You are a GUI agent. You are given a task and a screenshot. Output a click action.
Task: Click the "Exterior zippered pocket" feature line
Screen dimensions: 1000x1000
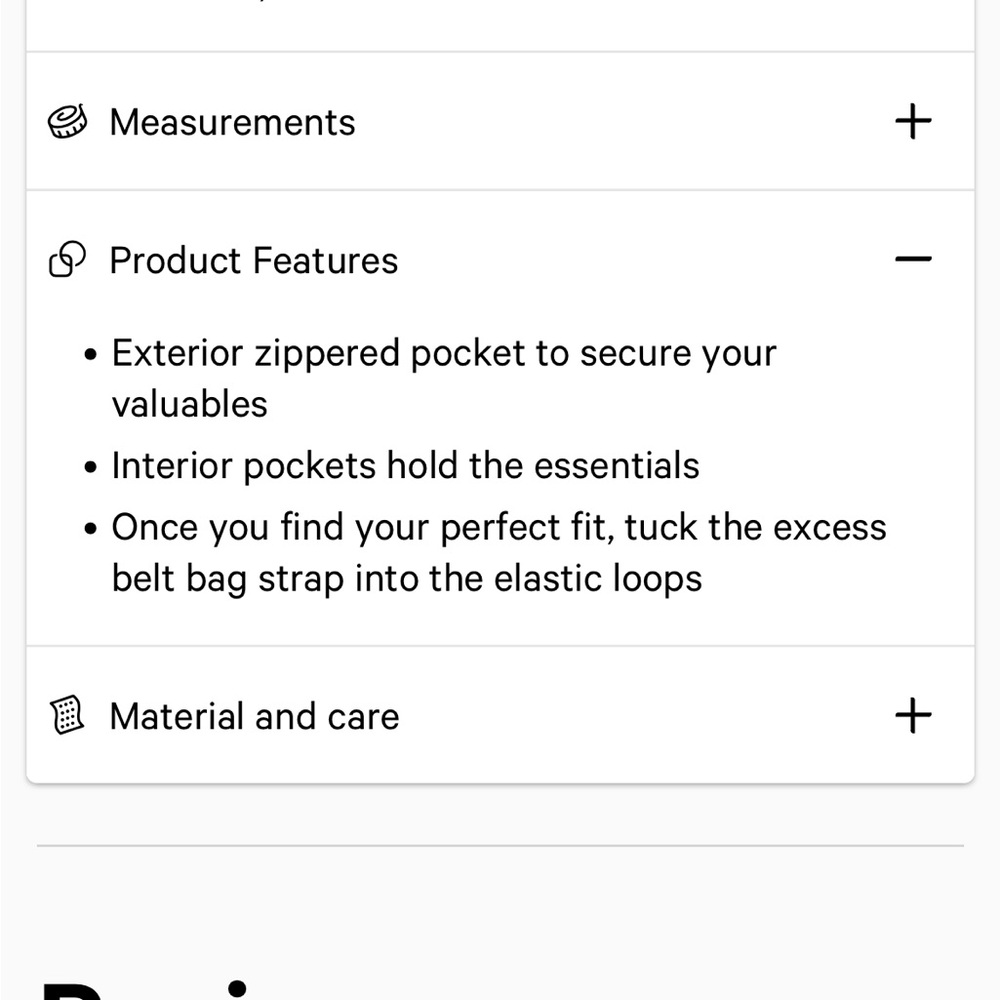[x=443, y=353]
